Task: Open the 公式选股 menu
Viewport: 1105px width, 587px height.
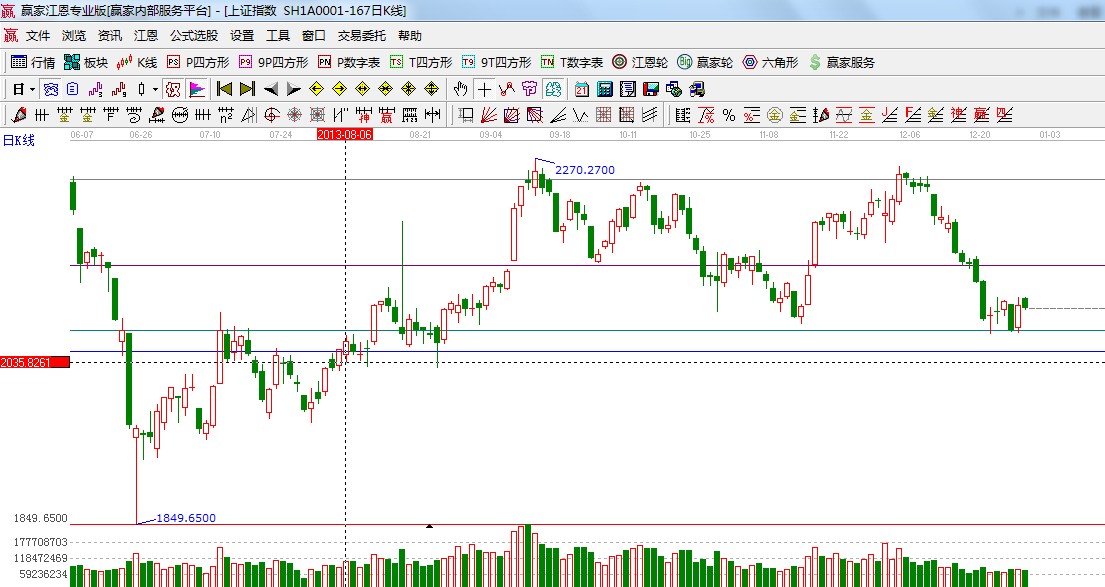Action: tap(193, 35)
